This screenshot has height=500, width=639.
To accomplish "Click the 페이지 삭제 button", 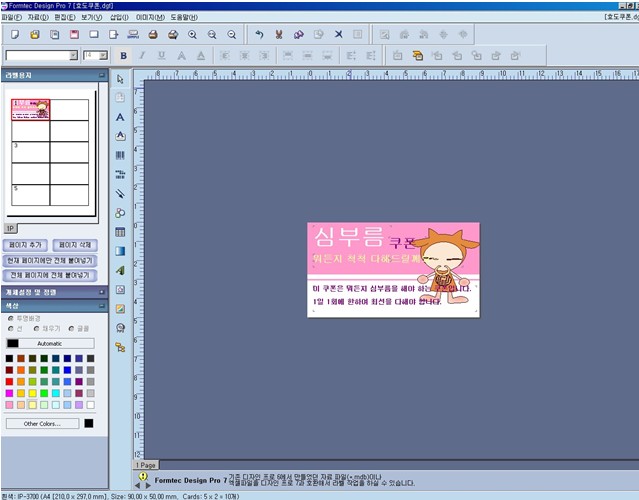I will pos(75,245).
